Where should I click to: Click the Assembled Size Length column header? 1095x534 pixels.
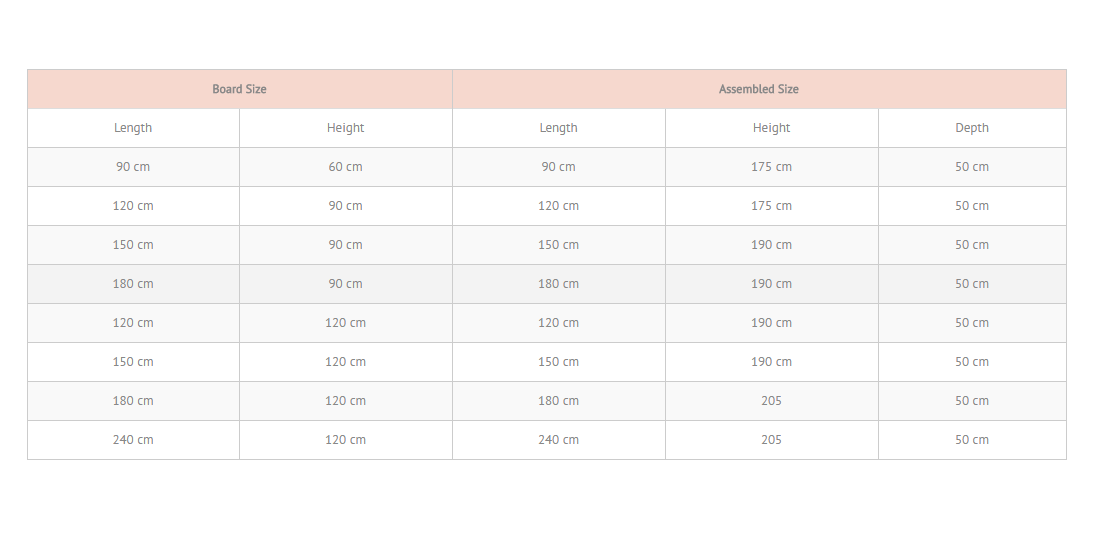pos(559,128)
